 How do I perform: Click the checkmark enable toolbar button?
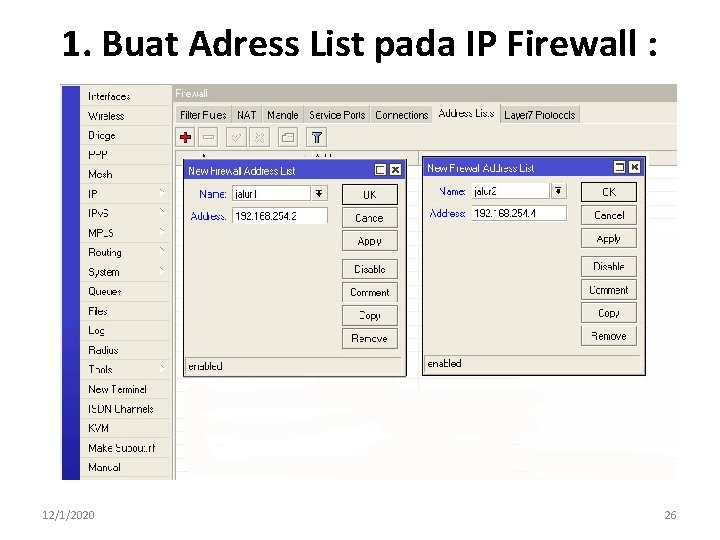click(x=236, y=137)
